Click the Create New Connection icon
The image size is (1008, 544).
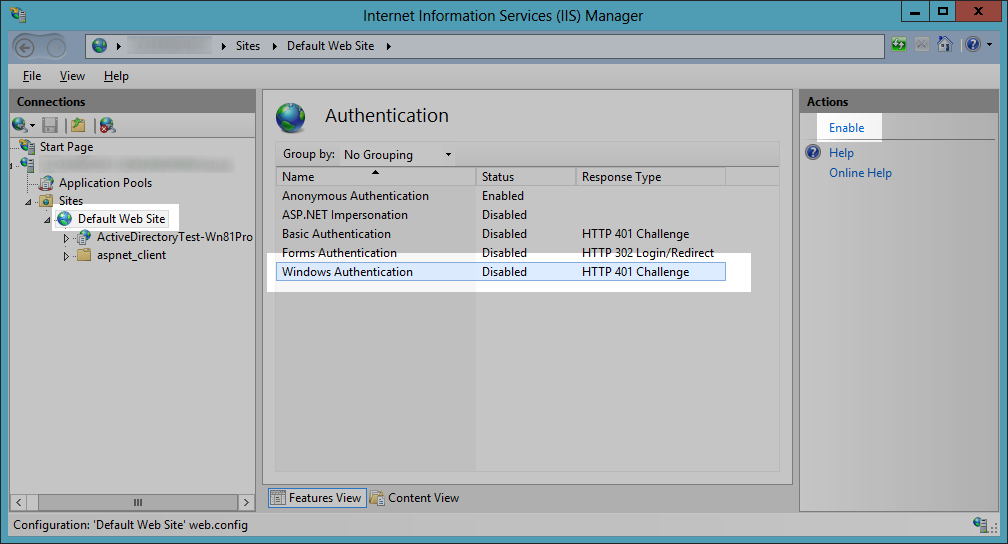point(19,125)
